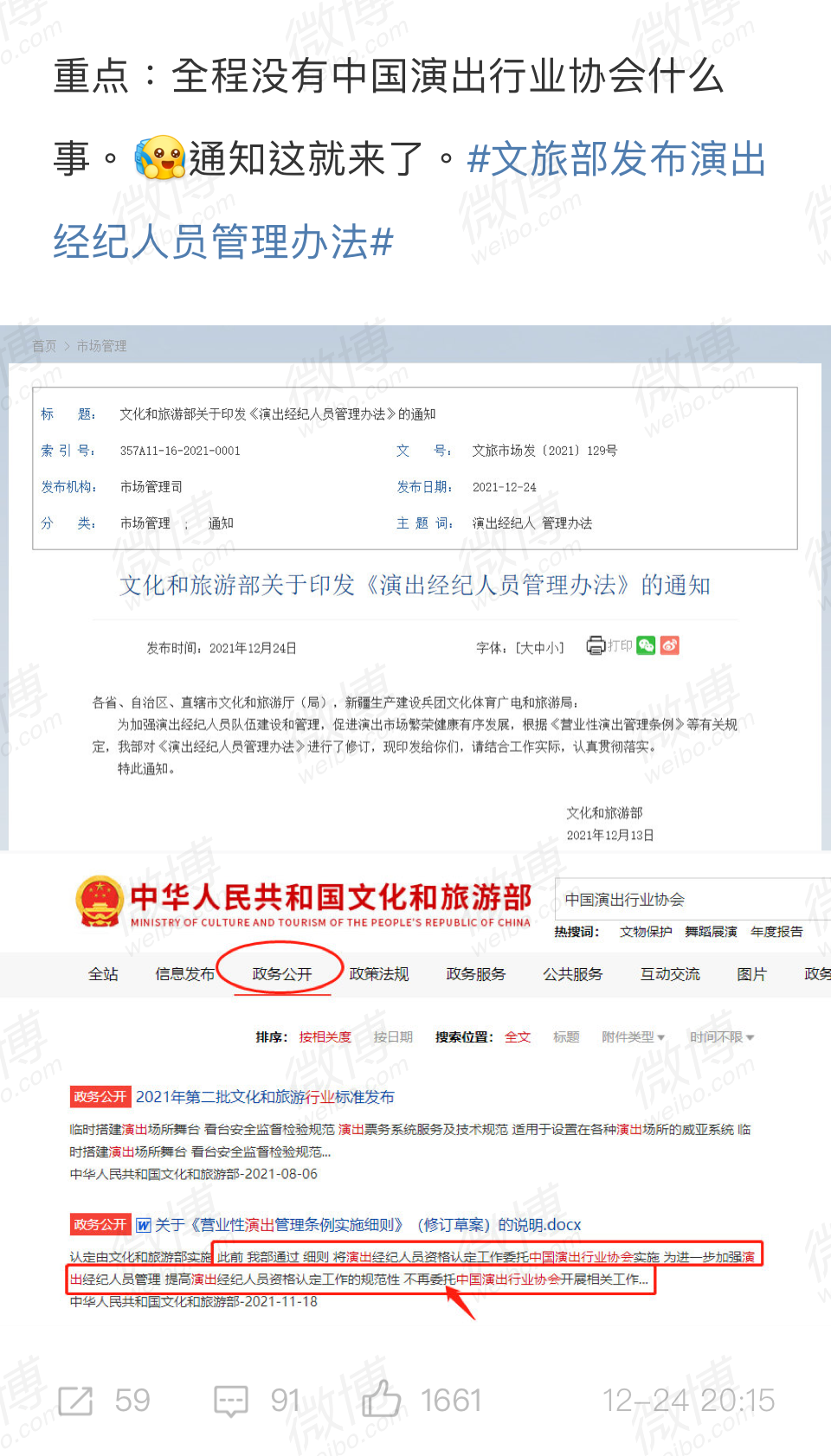Viewport: 831px width, 1456px height.
Task: Open the 政策法规 tab
Action: [378, 974]
